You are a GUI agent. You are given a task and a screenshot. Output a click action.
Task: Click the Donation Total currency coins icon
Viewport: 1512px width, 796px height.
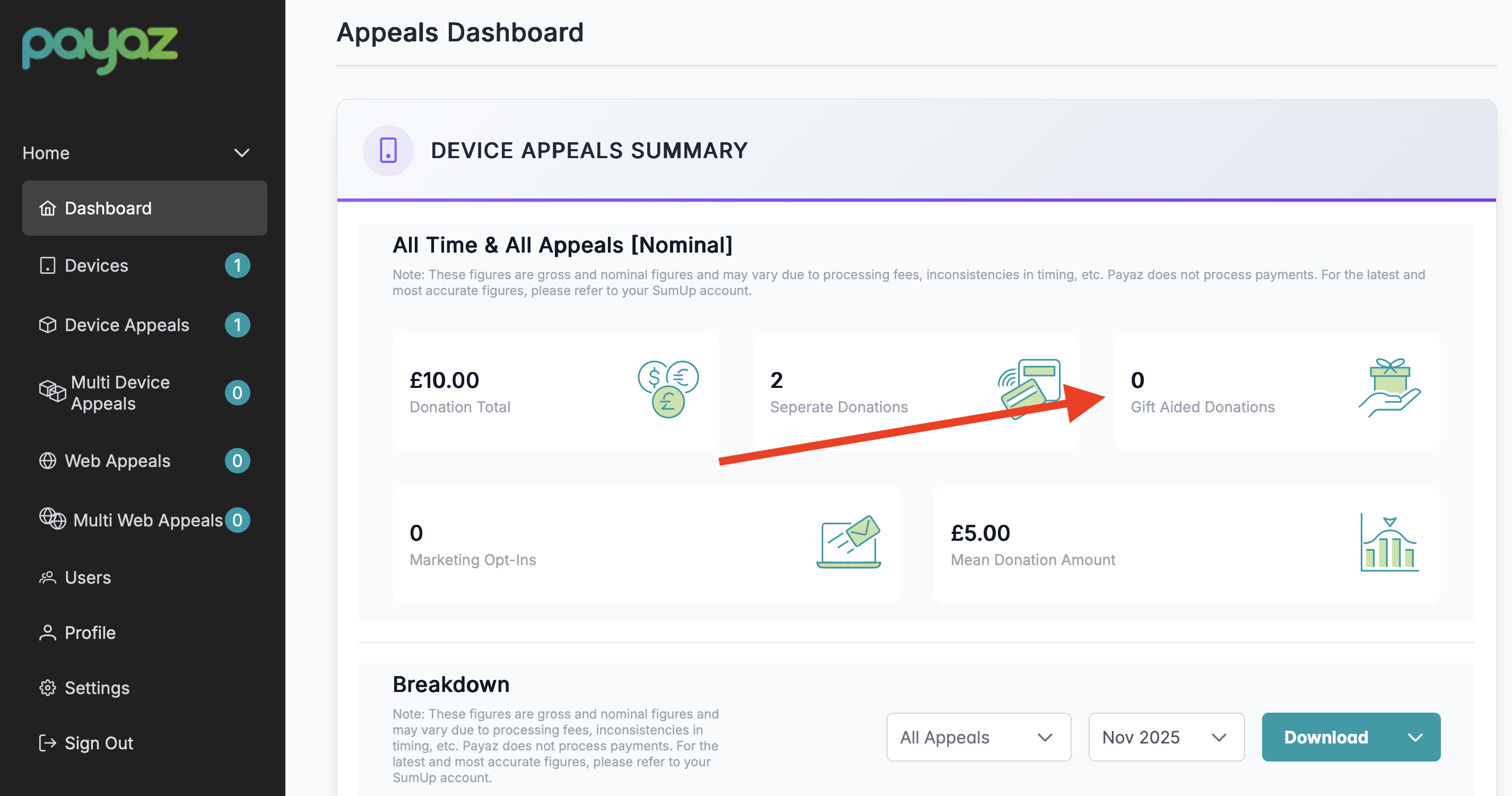tap(668, 388)
